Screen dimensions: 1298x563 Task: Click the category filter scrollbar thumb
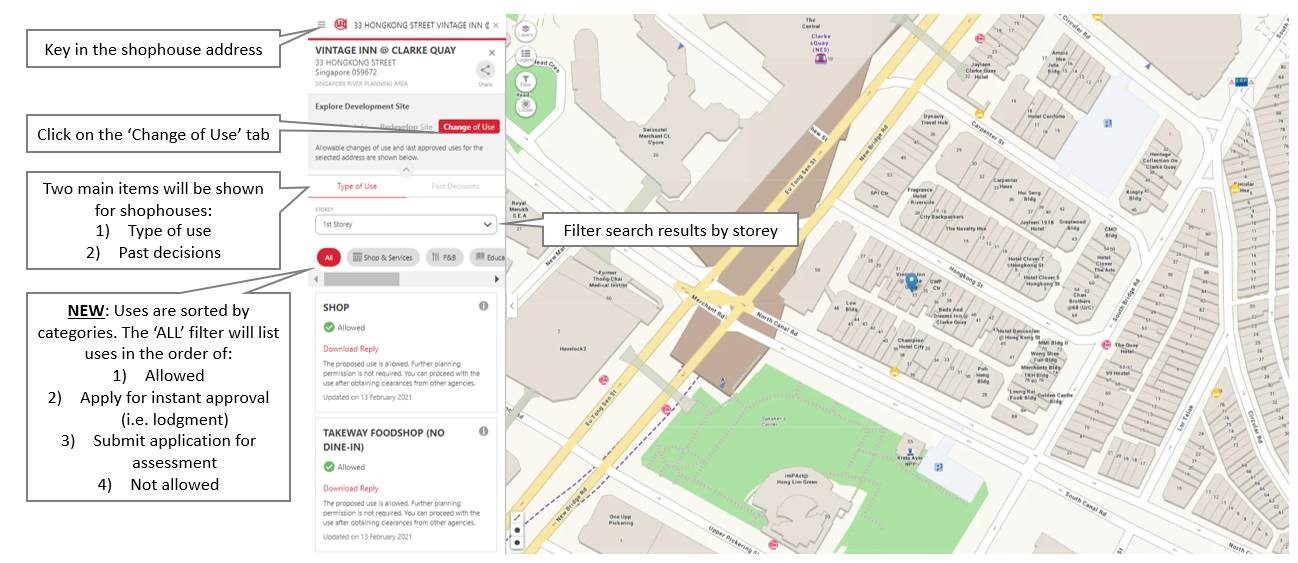[361, 279]
